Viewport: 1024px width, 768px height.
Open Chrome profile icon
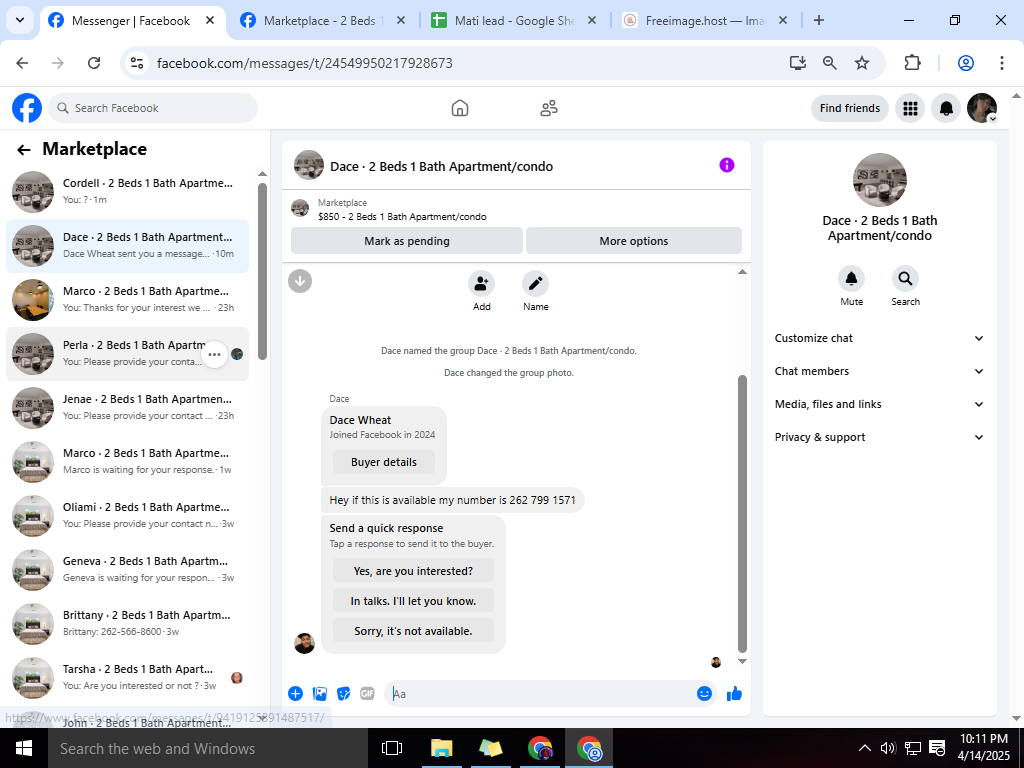click(965, 63)
